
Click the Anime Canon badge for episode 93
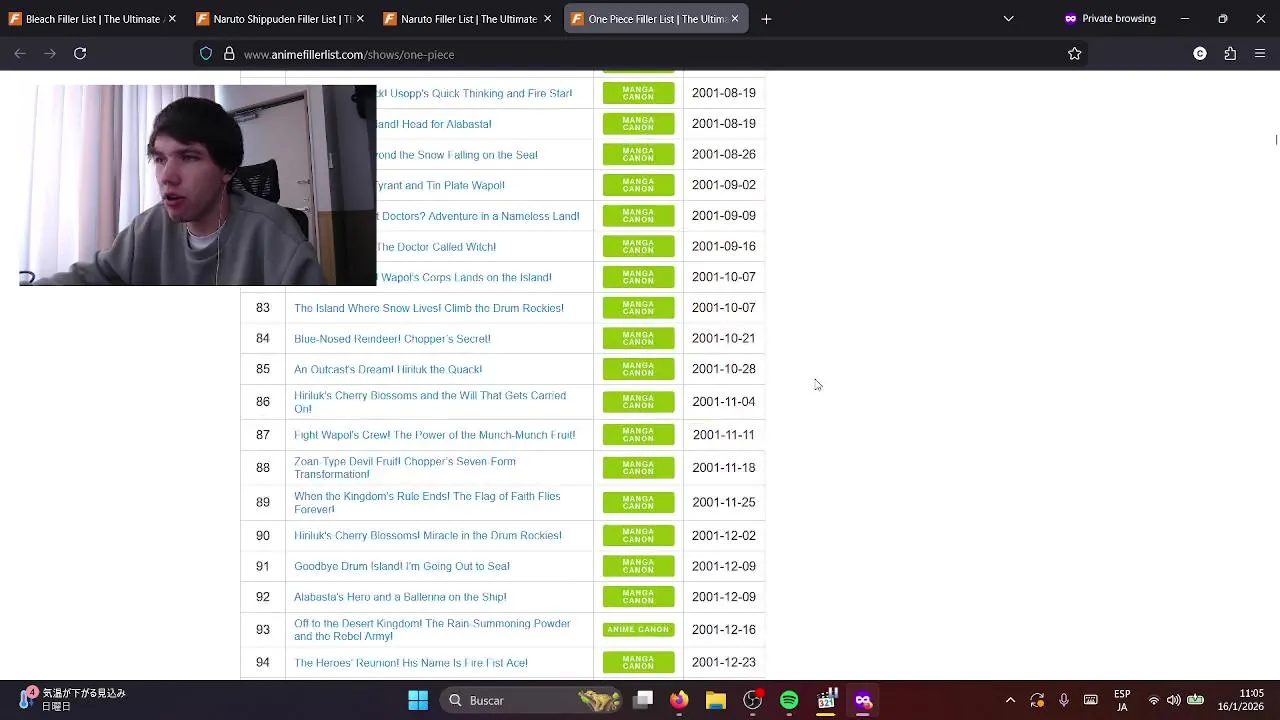638,630
